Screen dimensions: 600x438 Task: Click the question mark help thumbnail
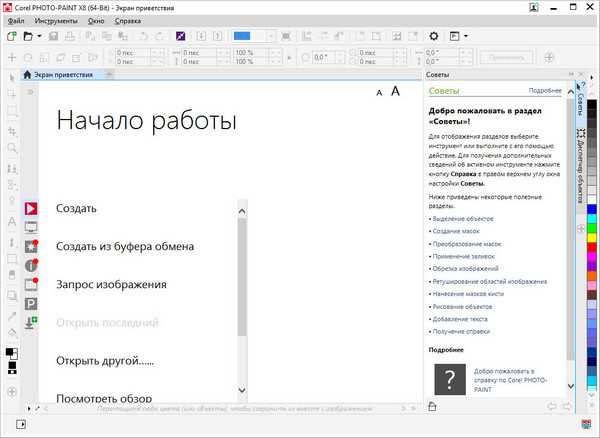point(452,379)
